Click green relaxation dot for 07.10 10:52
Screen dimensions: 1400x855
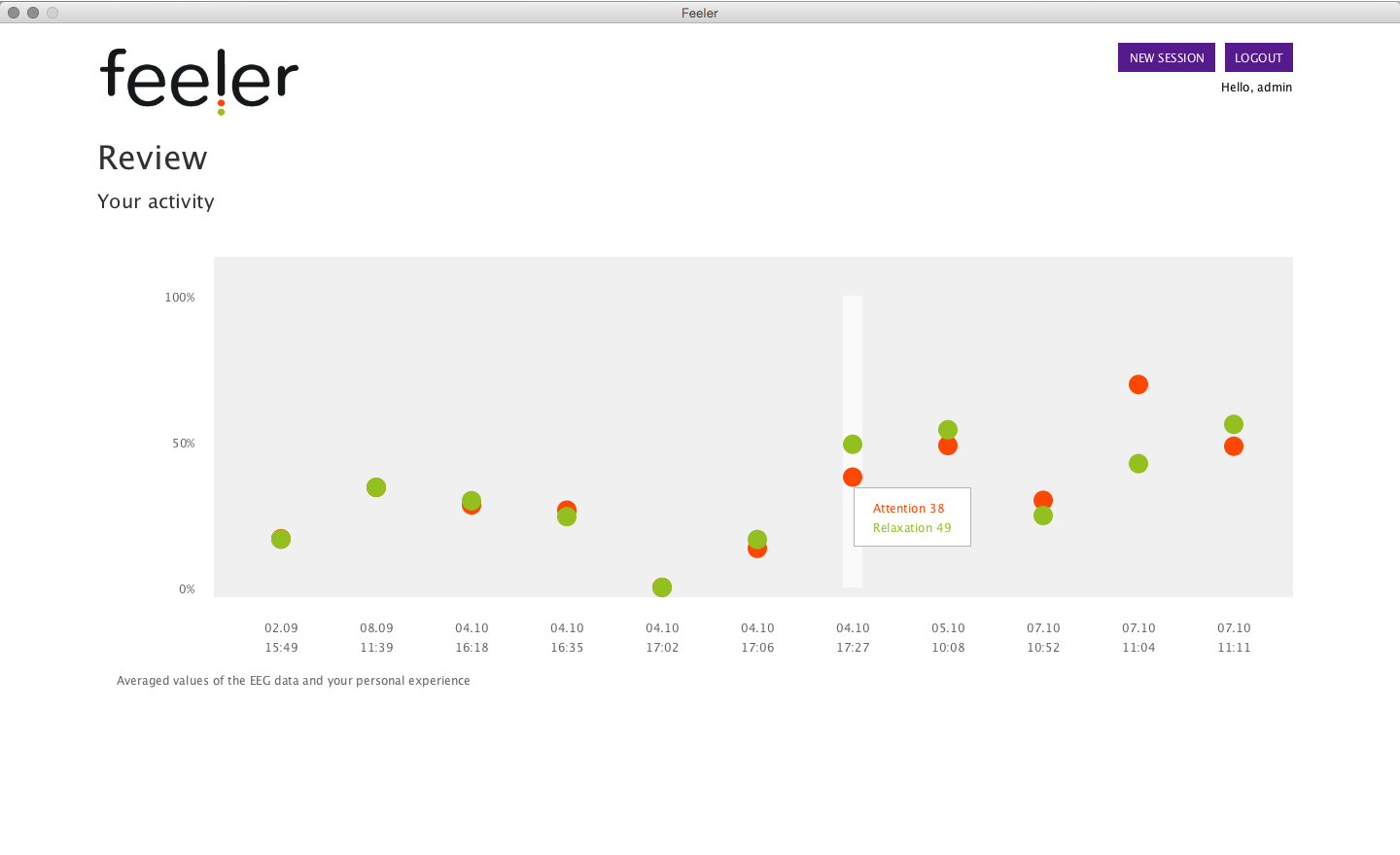point(1043,517)
